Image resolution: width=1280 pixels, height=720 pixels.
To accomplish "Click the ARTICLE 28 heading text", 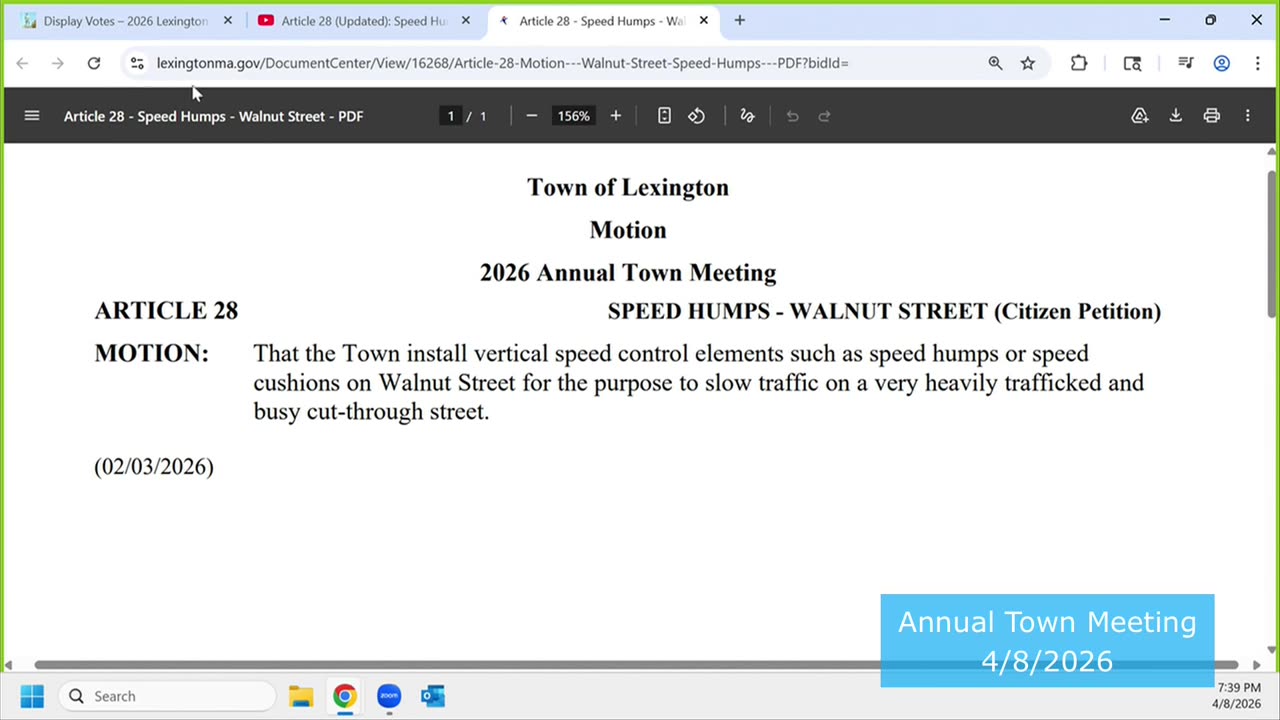I will 166,311.
